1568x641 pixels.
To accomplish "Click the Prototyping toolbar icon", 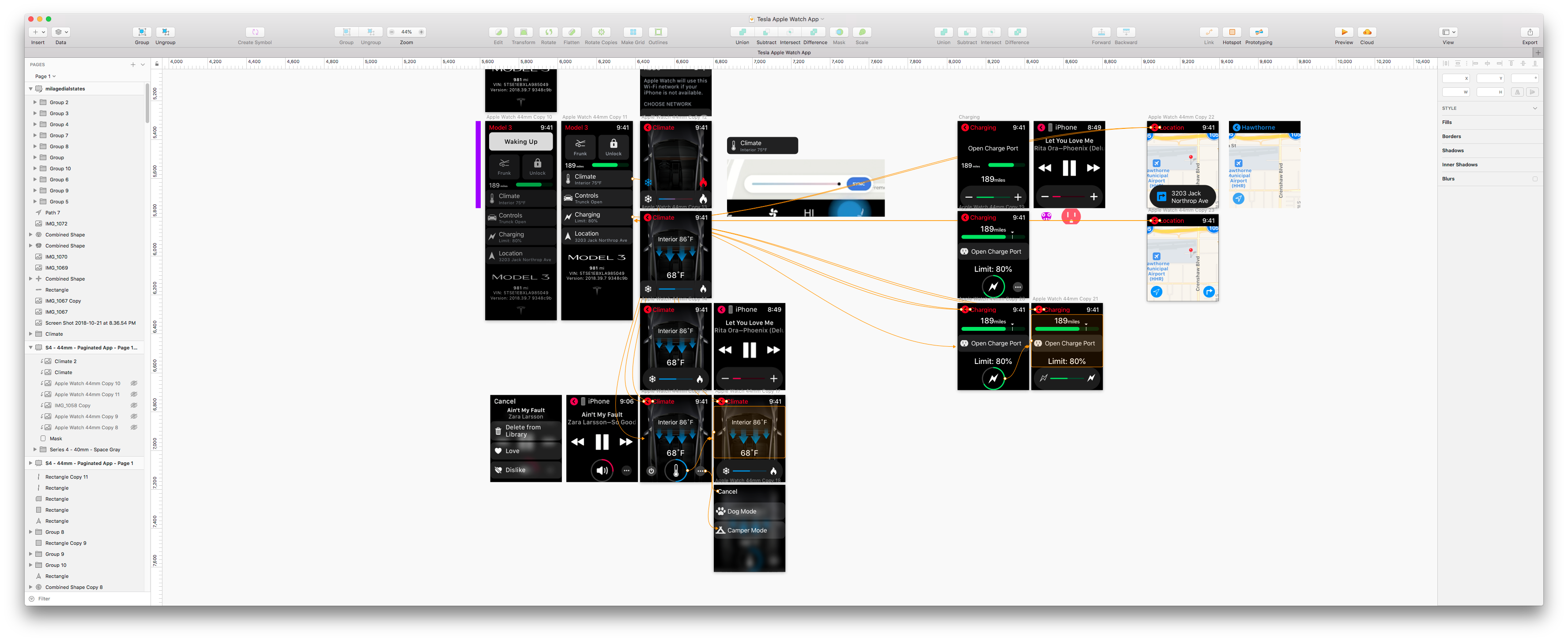I will [1259, 32].
